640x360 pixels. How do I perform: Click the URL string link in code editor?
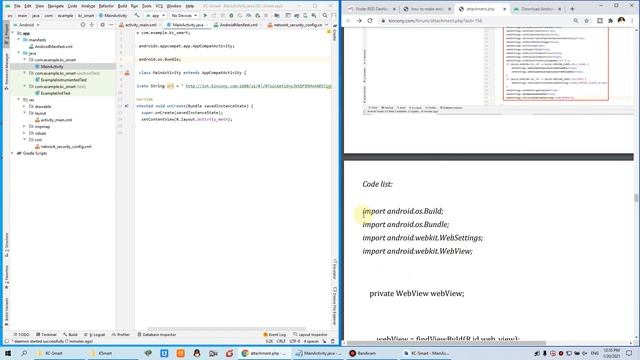[258, 86]
